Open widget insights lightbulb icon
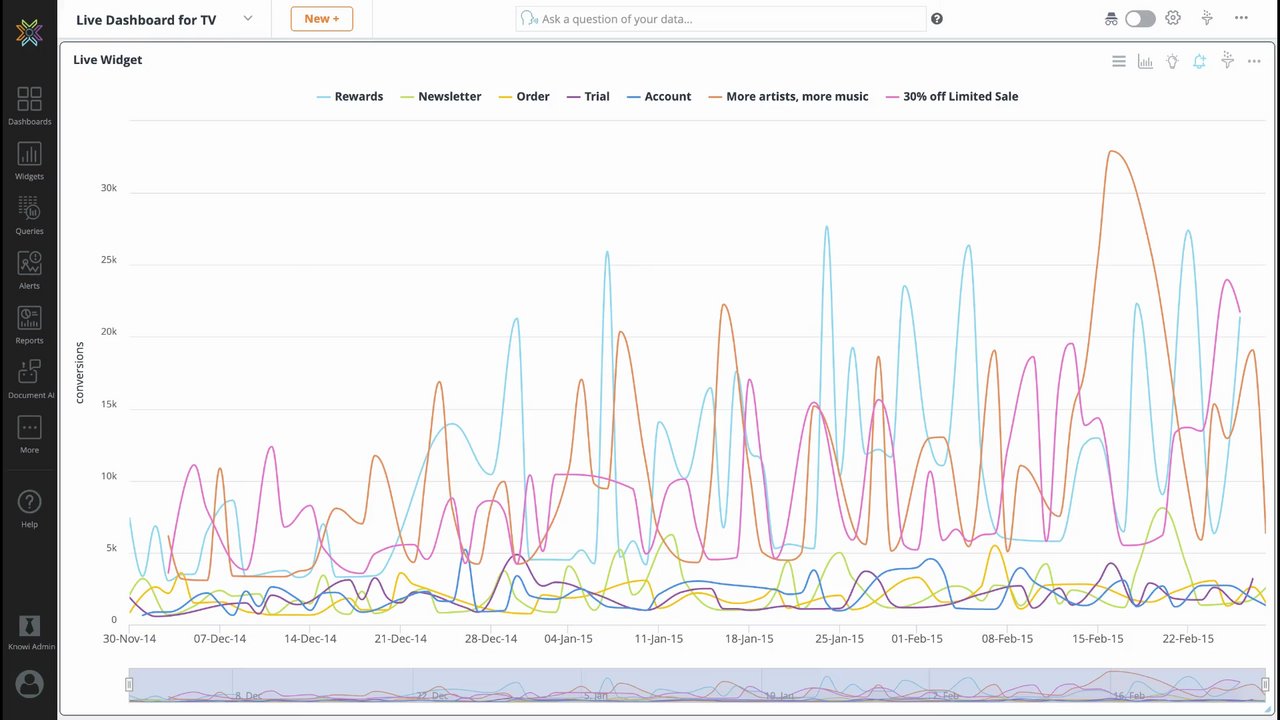Screen dimensions: 1280x720 [1172, 61]
